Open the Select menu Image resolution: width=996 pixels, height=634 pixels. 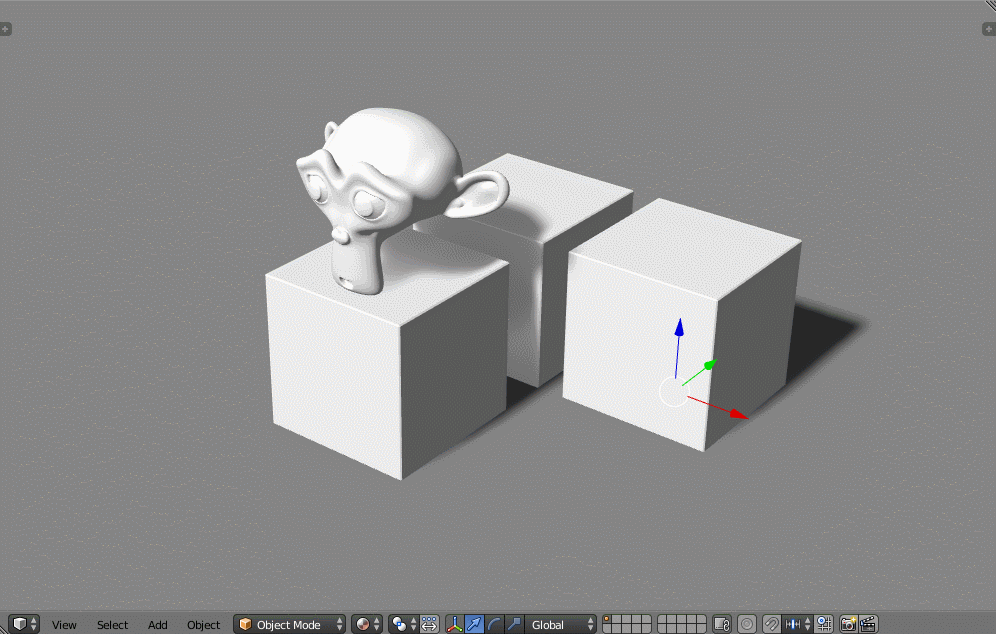click(112, 624)
